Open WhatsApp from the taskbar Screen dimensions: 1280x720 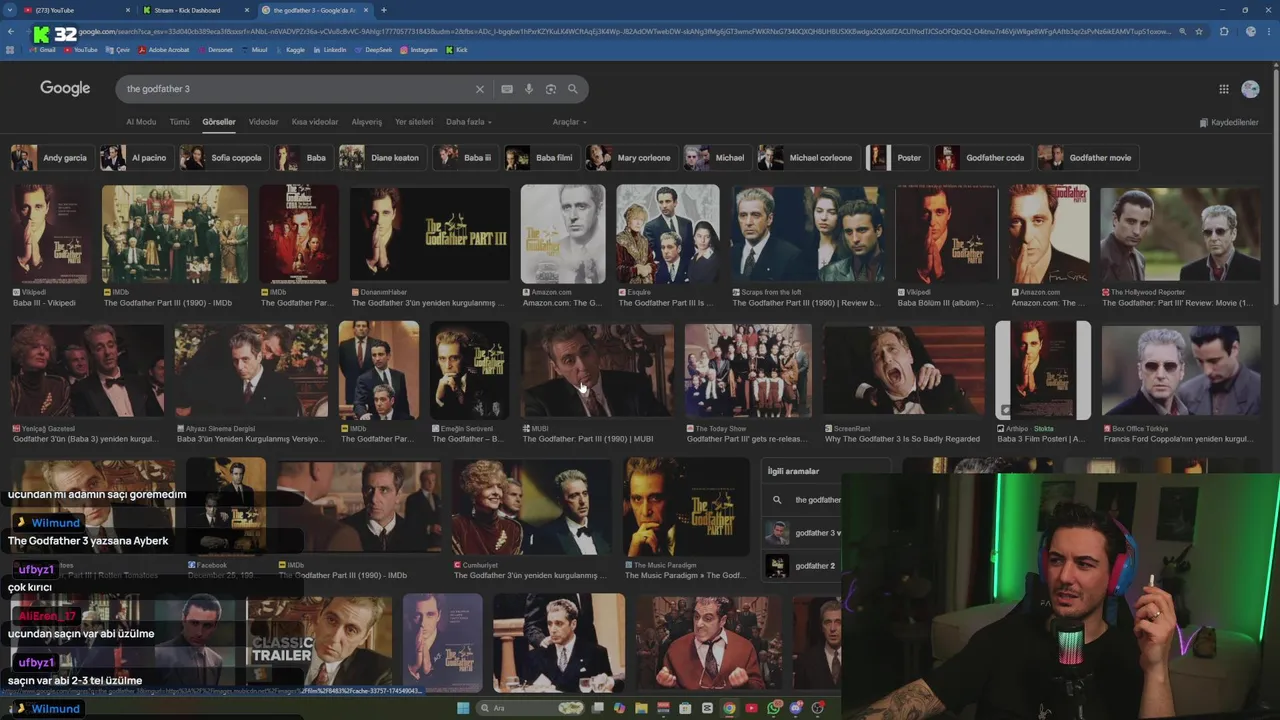pos(774,708)
